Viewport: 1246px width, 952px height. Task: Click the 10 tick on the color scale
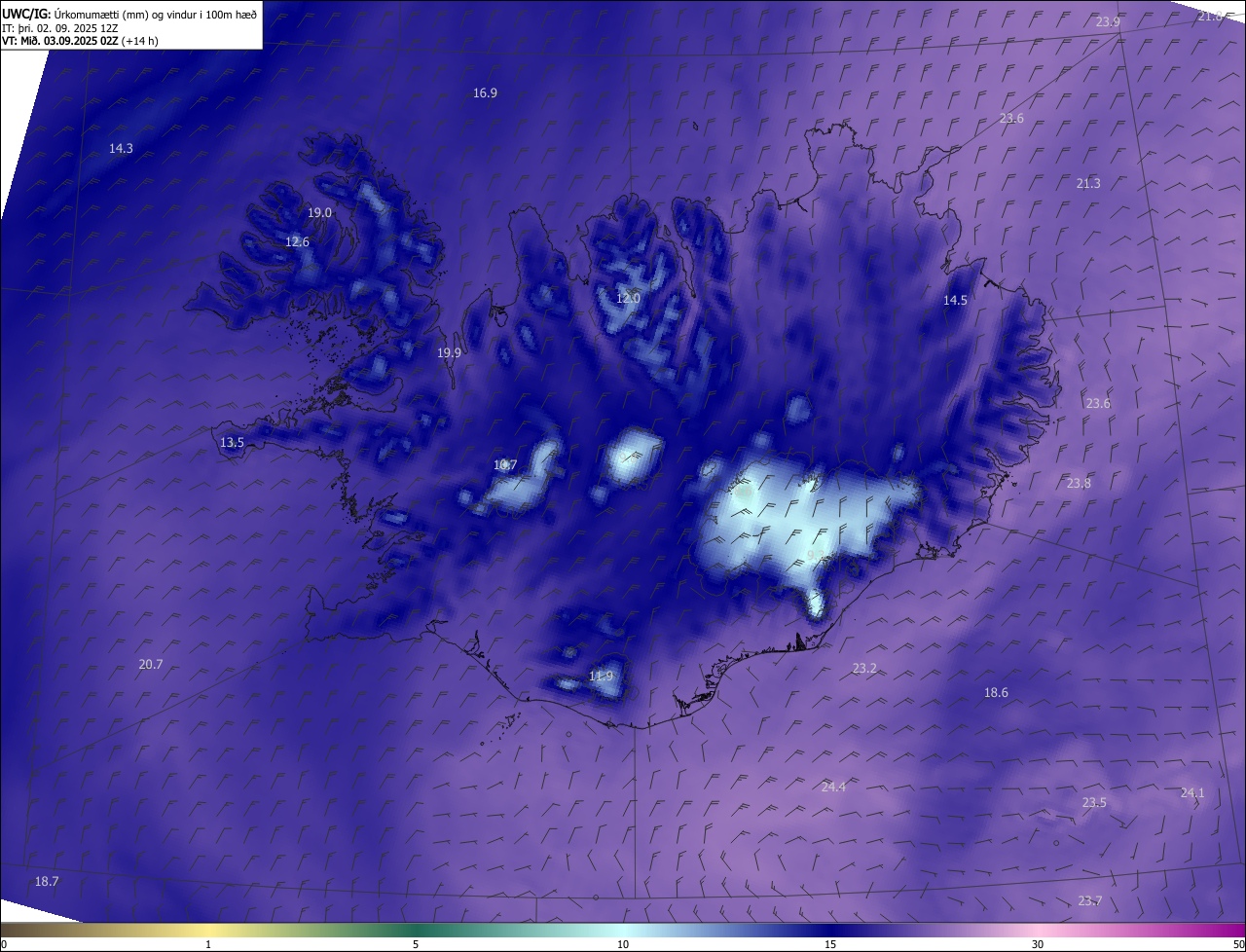point(623,945)
